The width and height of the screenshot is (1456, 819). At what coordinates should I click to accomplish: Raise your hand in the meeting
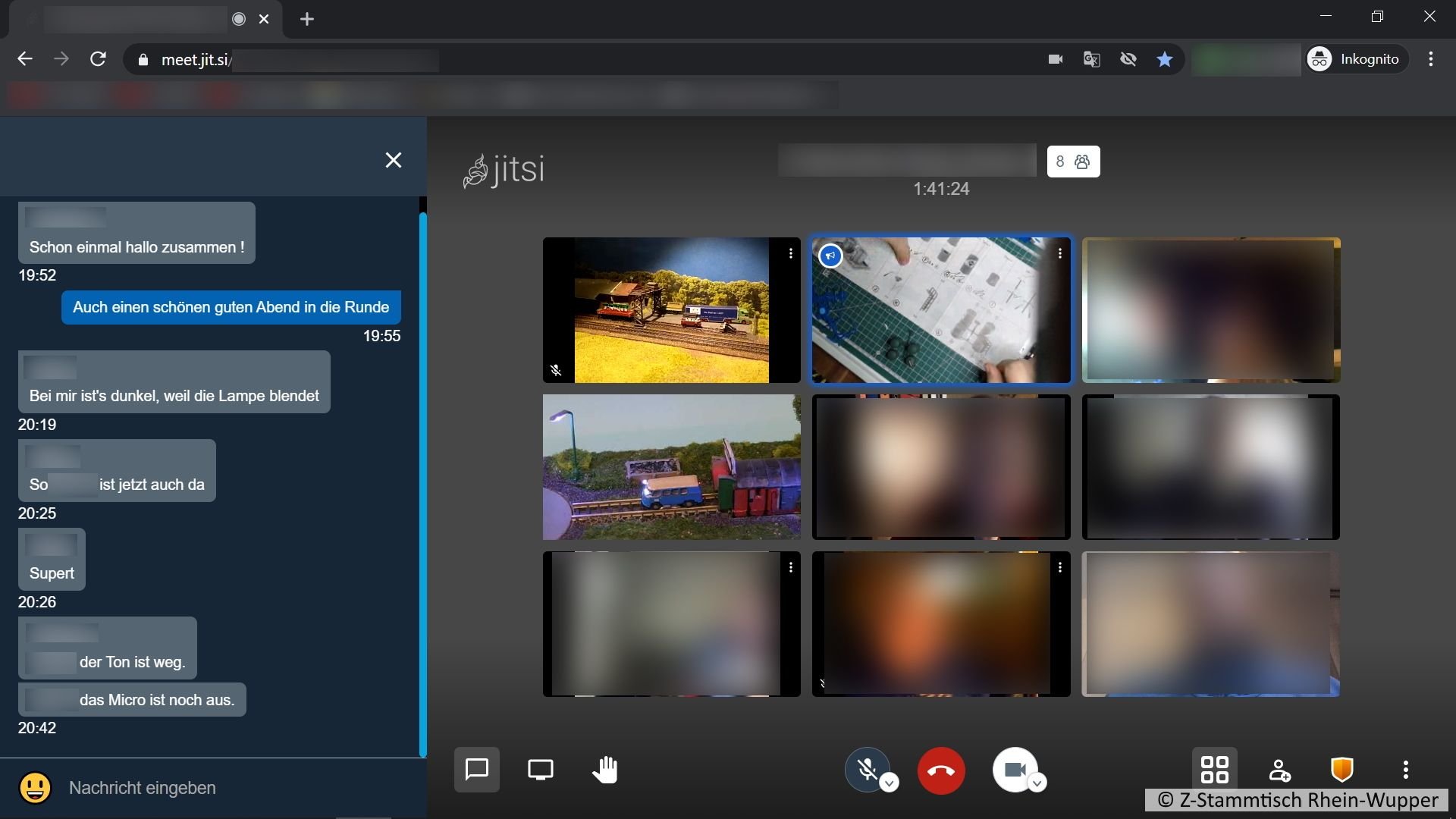pyautogui.click(x=604, y=770)
